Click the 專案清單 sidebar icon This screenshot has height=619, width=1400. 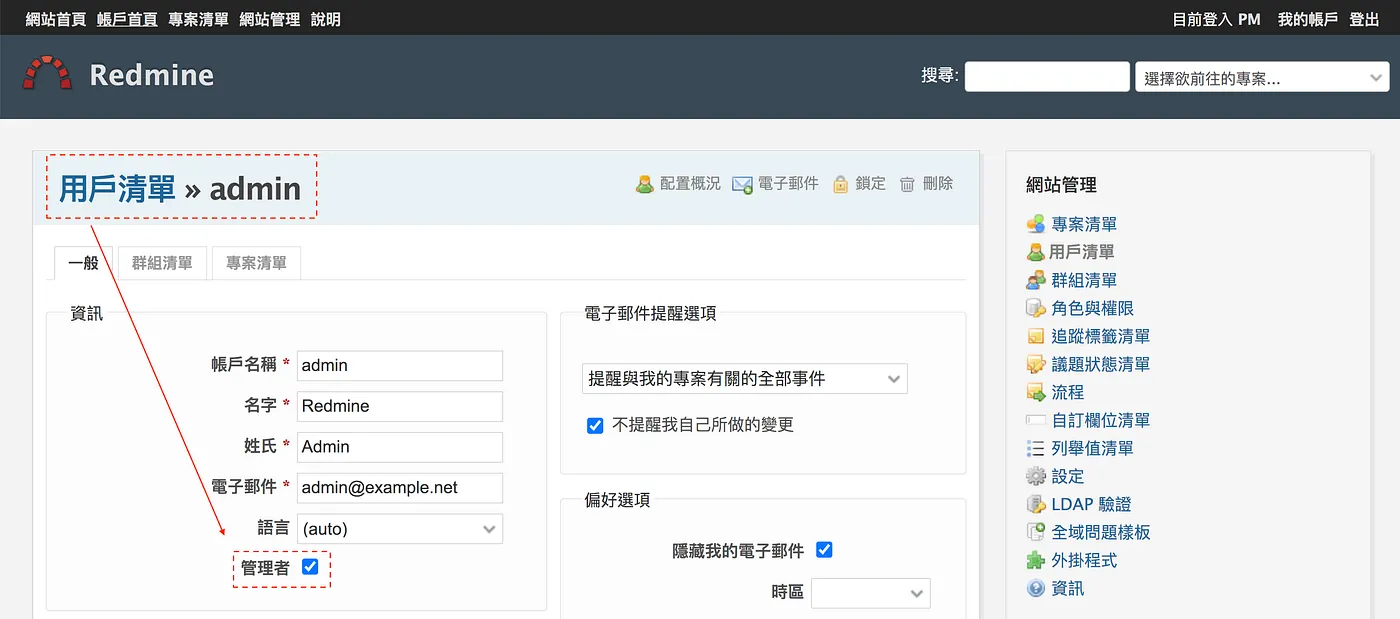(1036, 224)
